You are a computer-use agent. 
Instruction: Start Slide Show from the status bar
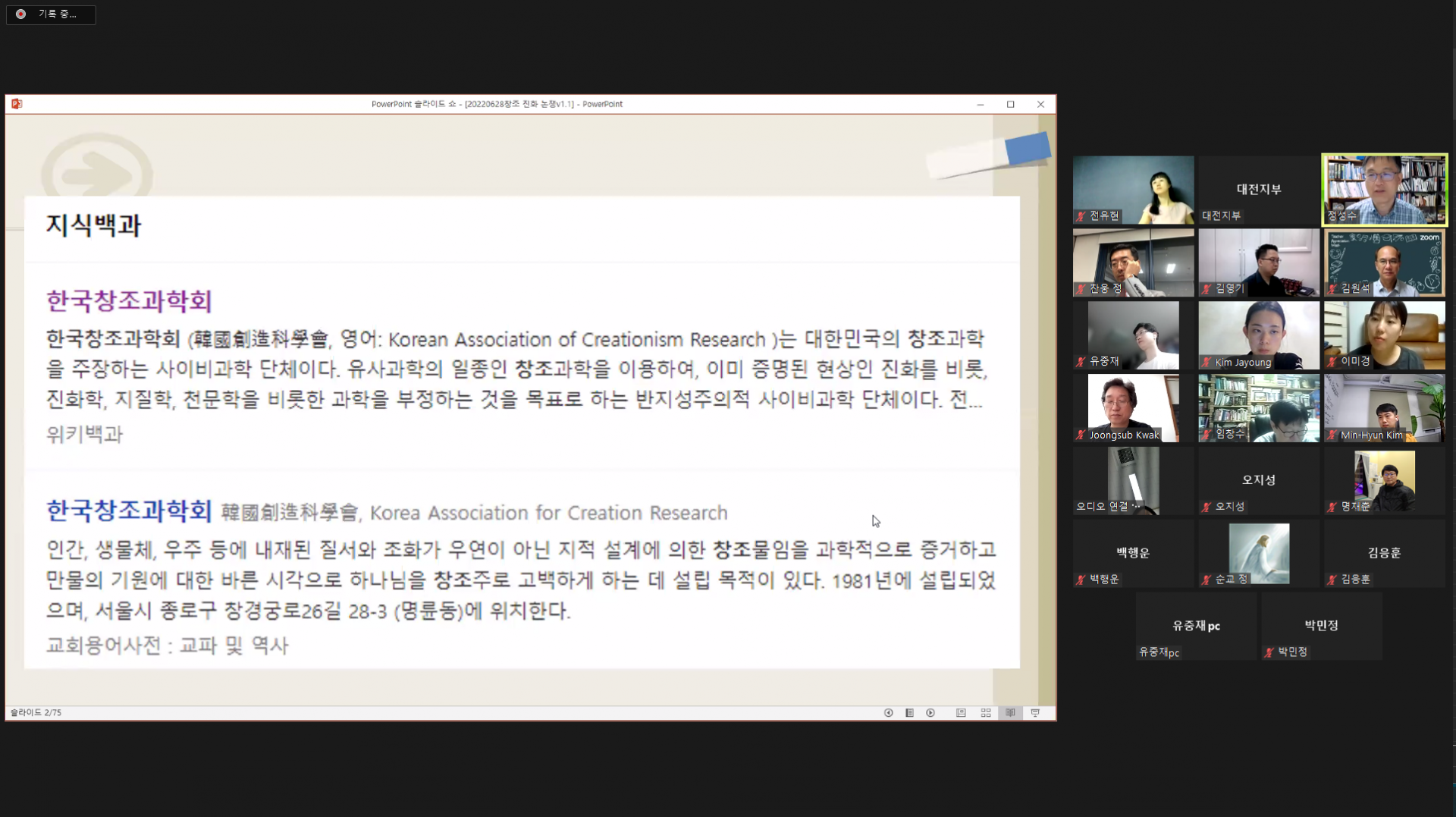1035,713
